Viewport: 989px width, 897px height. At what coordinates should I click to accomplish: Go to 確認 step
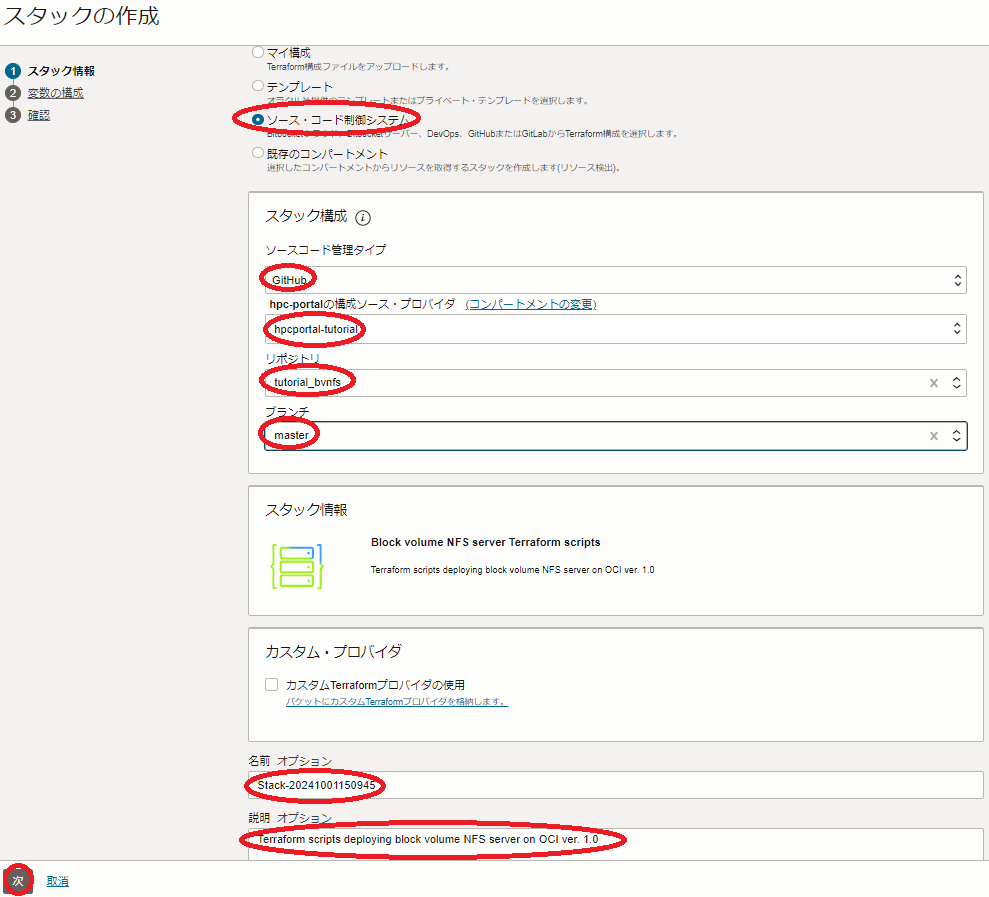point(39,115)
